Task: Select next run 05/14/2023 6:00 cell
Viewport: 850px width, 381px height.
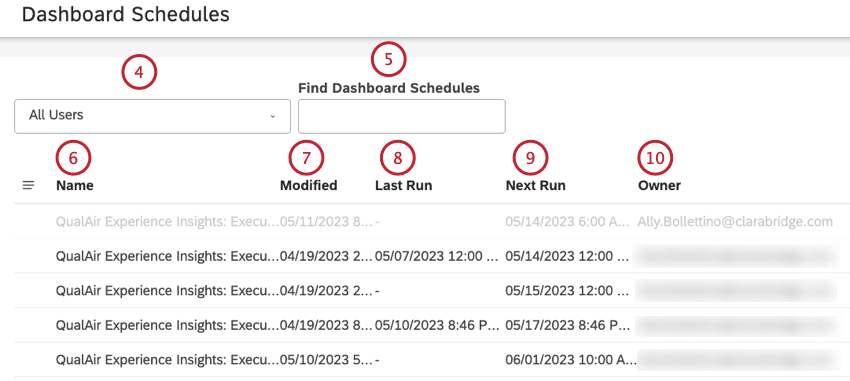Action: pyautogui.click(x=567, y=221)
